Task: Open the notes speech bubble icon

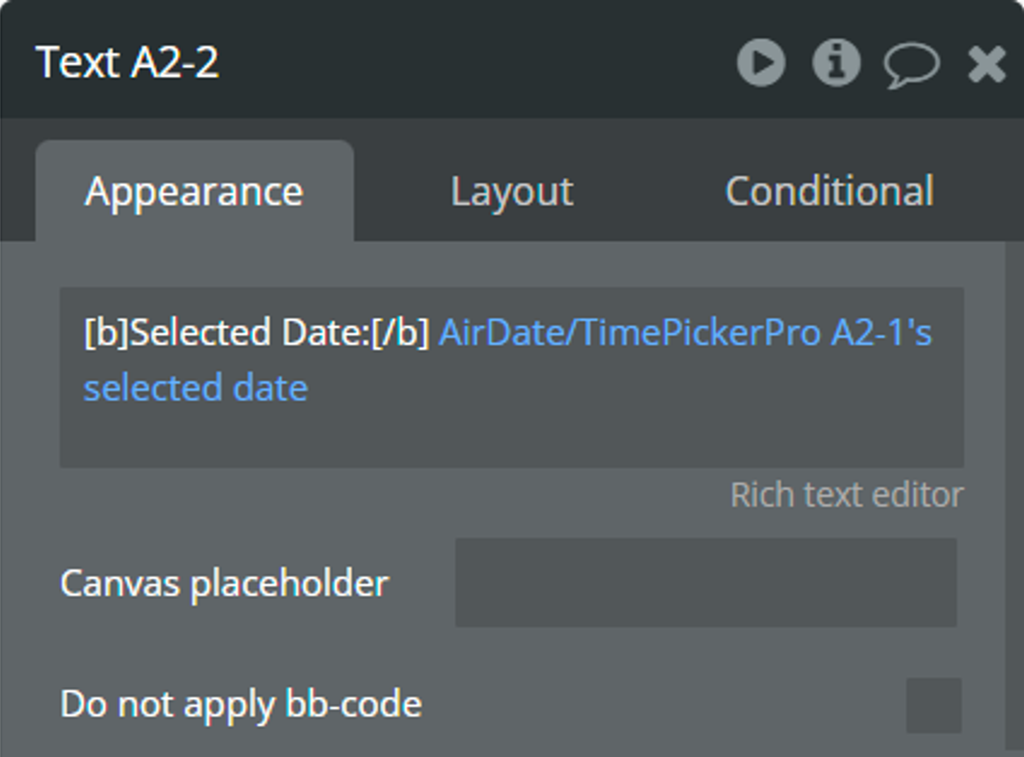Action: pos(912,65)
